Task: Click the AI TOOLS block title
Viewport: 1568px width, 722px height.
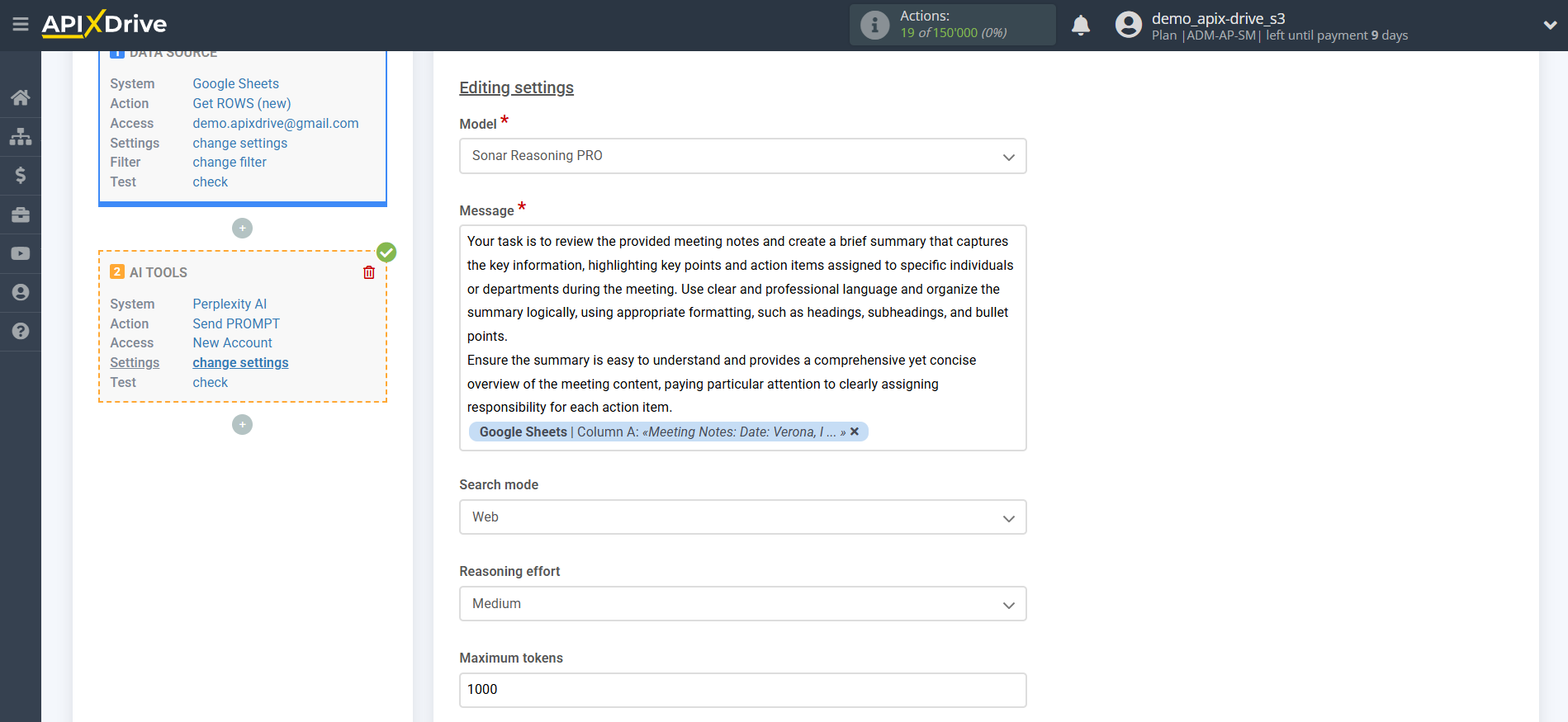Action: tap(159, 272)
